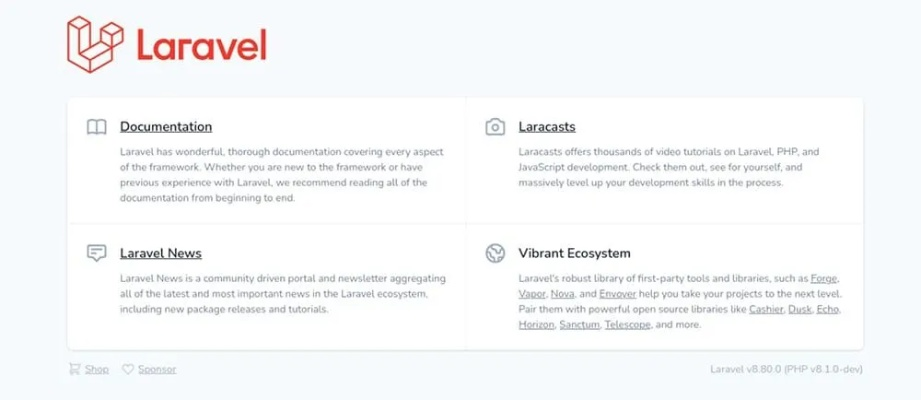Open the Telescope link
This screenshot has height=400, width=921.
(x=628, y=326)
